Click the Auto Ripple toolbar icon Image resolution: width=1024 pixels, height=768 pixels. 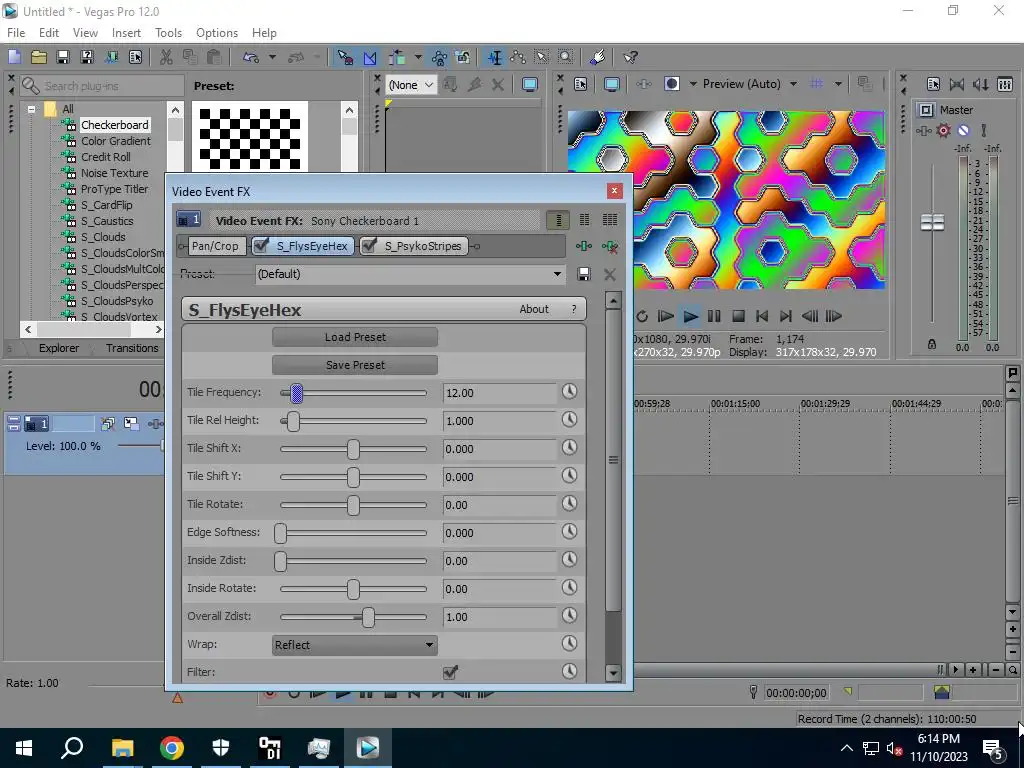pos(397,57)
